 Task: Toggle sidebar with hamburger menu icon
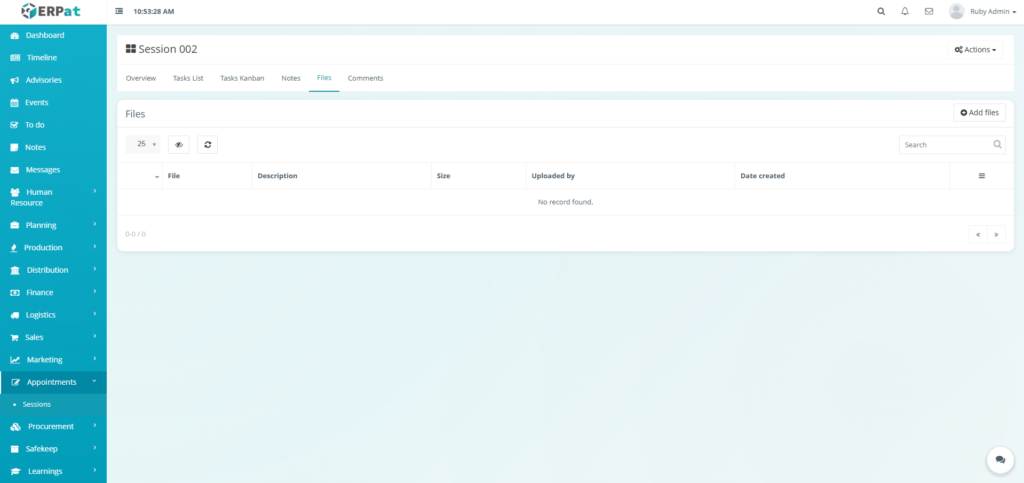pyautogui.click(x=120, y=11)
